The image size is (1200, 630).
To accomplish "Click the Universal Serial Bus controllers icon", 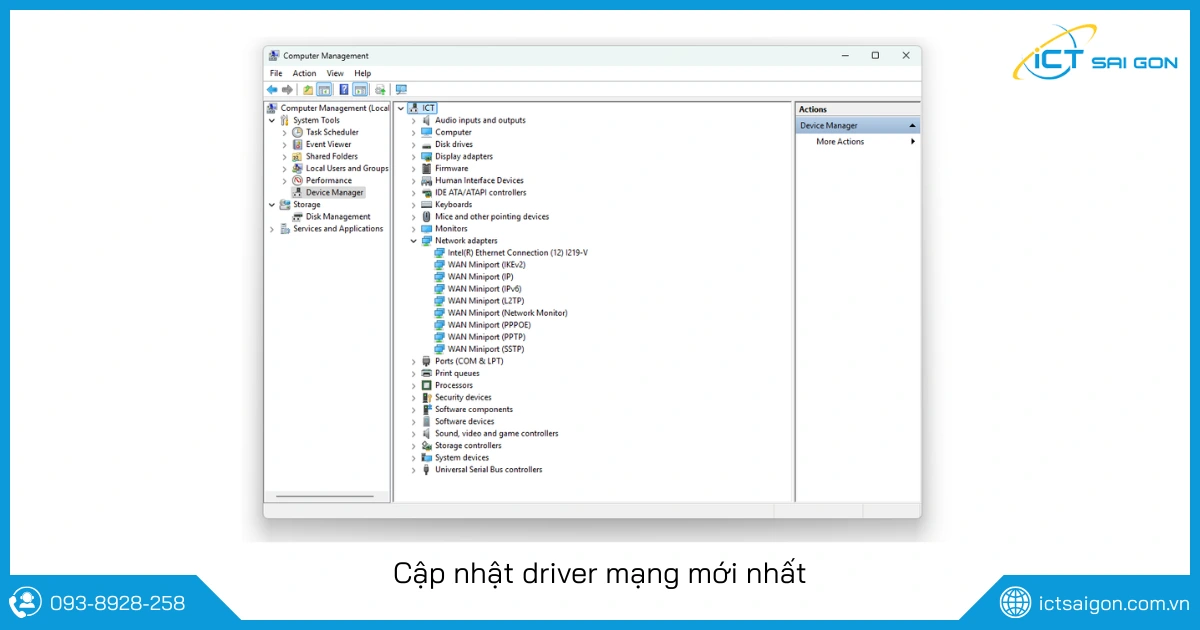I will 426,469.
